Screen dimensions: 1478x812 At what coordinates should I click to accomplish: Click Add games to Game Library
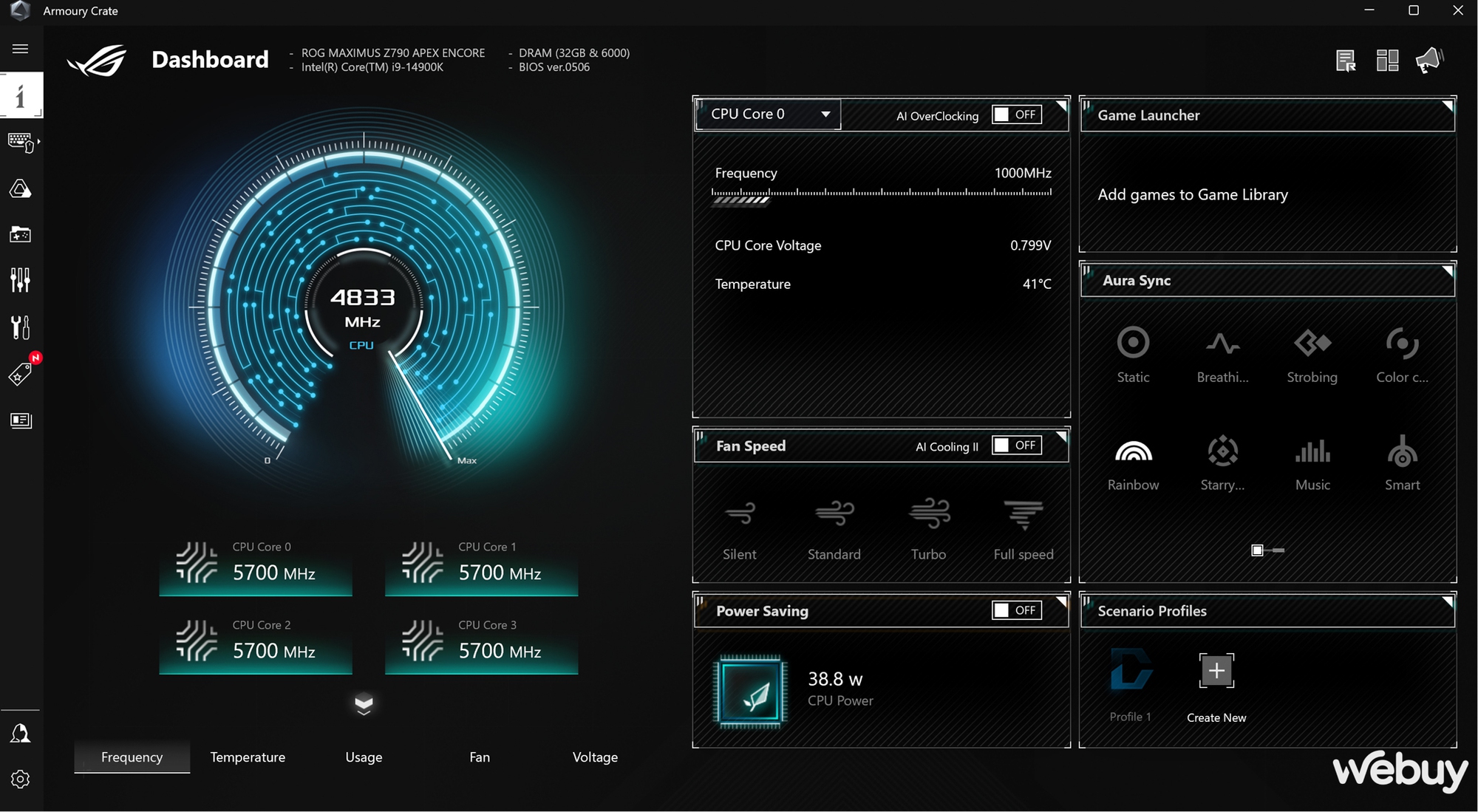point(1193,194)
